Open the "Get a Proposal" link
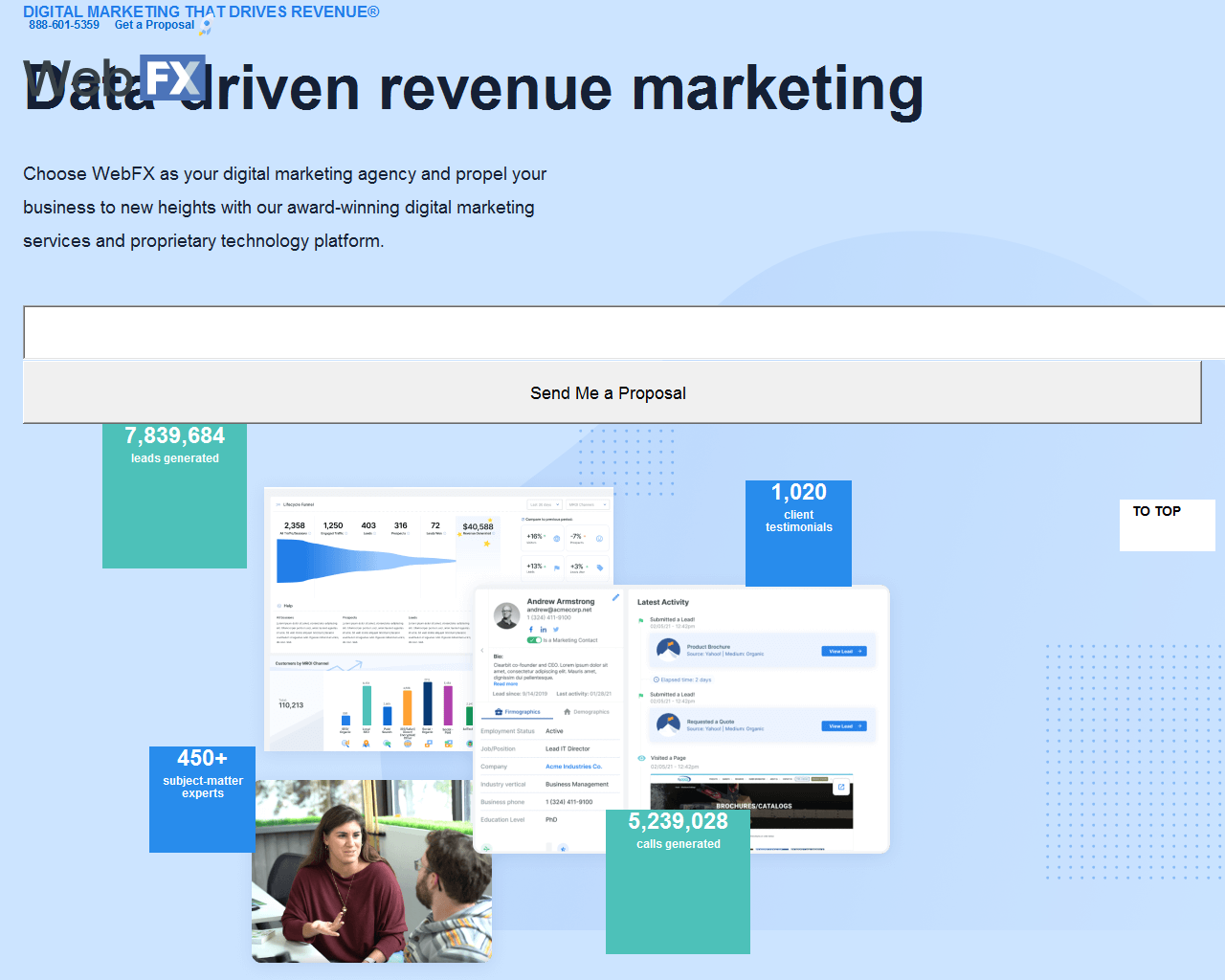The image size is (1225, 980). point(154,25)
